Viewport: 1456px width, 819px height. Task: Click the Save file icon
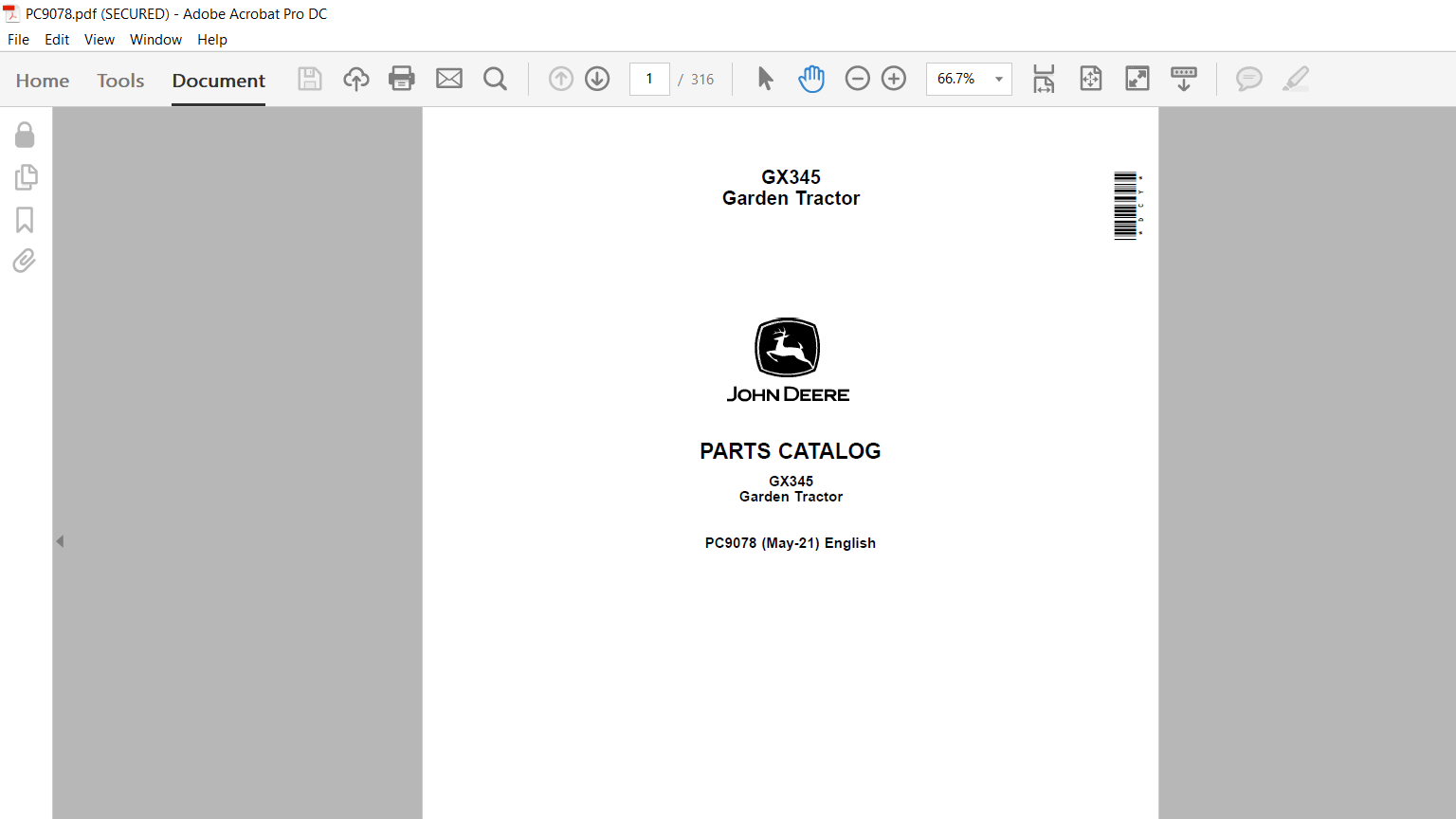point(310,79)
